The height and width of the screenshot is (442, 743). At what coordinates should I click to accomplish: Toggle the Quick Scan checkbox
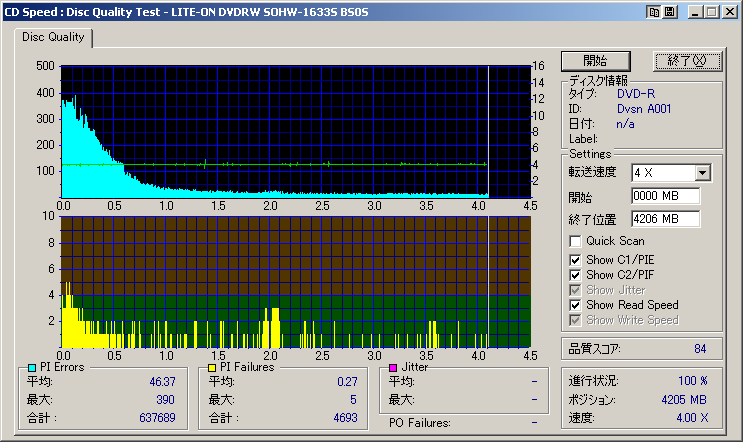[x=575, y=241]
